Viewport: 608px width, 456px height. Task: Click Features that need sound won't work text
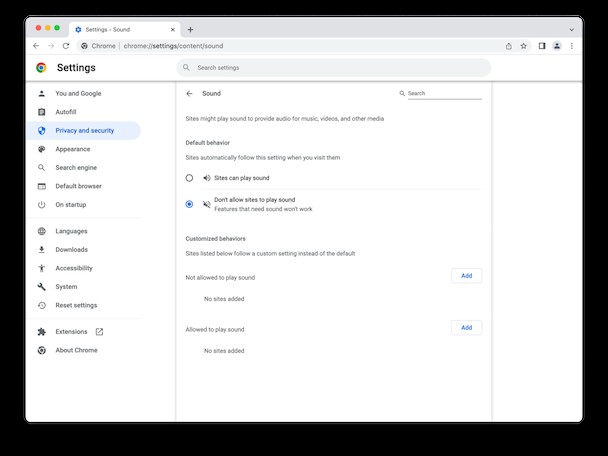(x=263, y=209)
